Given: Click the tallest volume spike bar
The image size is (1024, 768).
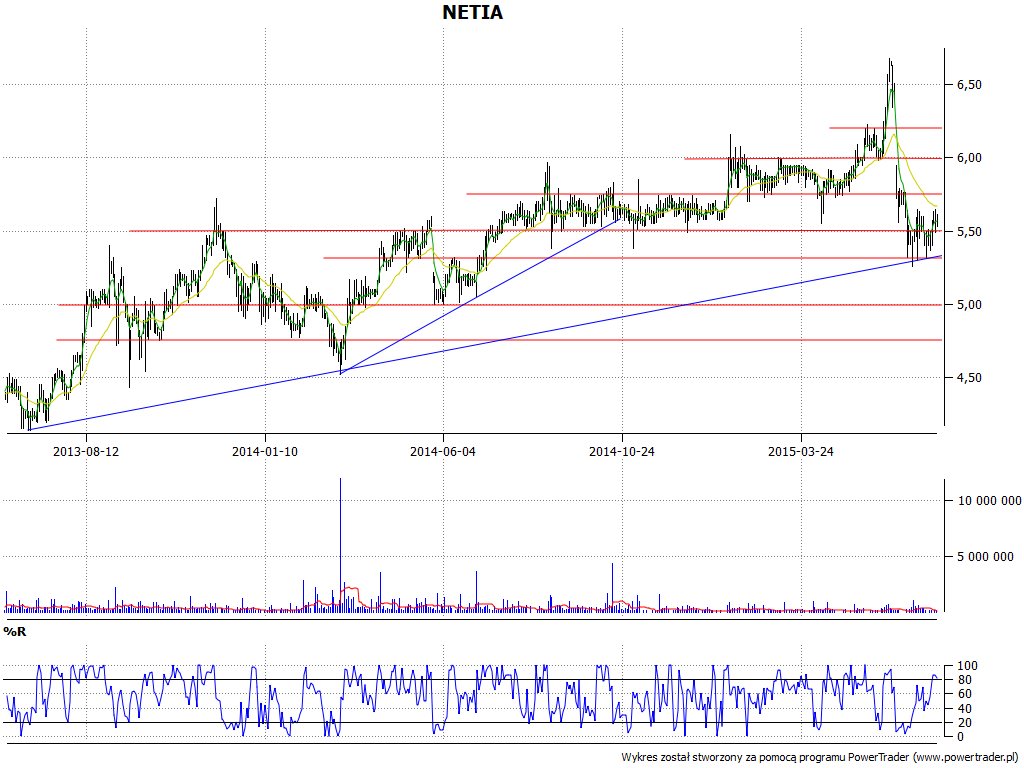Looking at the screenshot, I should [340, 545].
